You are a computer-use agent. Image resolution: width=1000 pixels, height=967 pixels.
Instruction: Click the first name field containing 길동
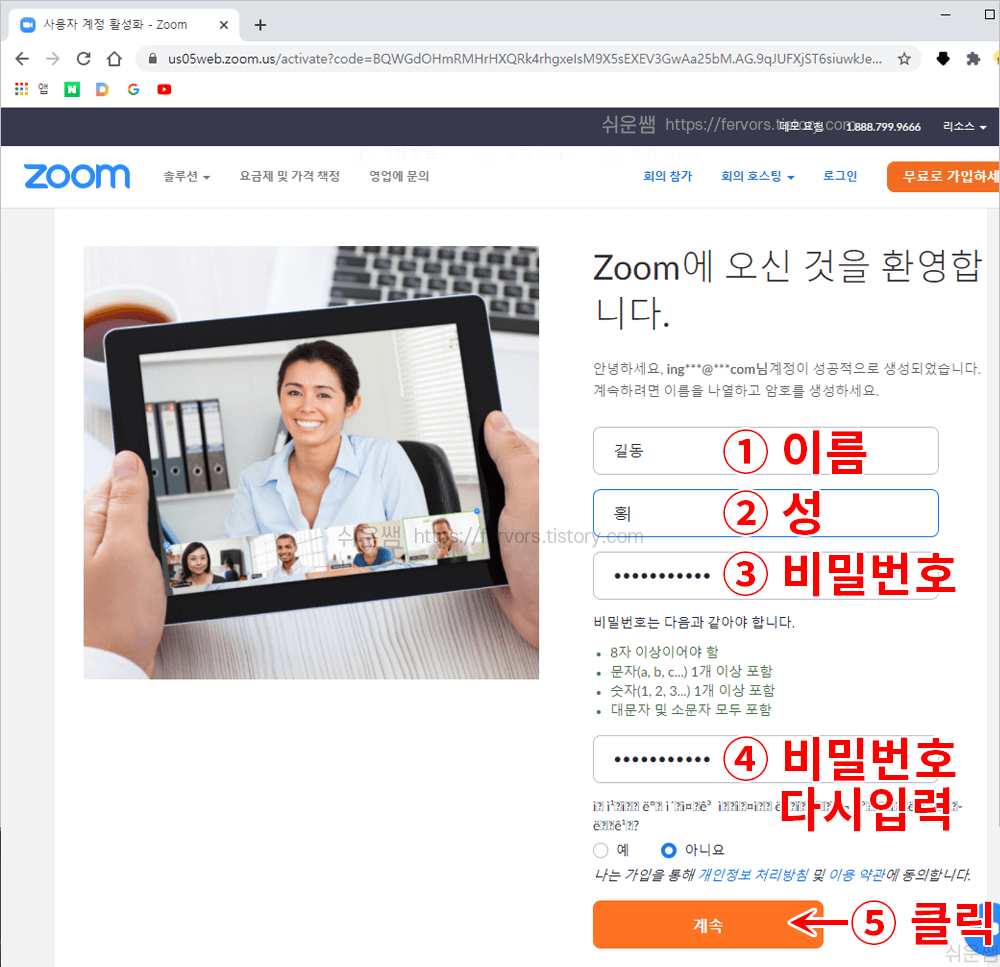pyautogui.click(x=765, y=451)
